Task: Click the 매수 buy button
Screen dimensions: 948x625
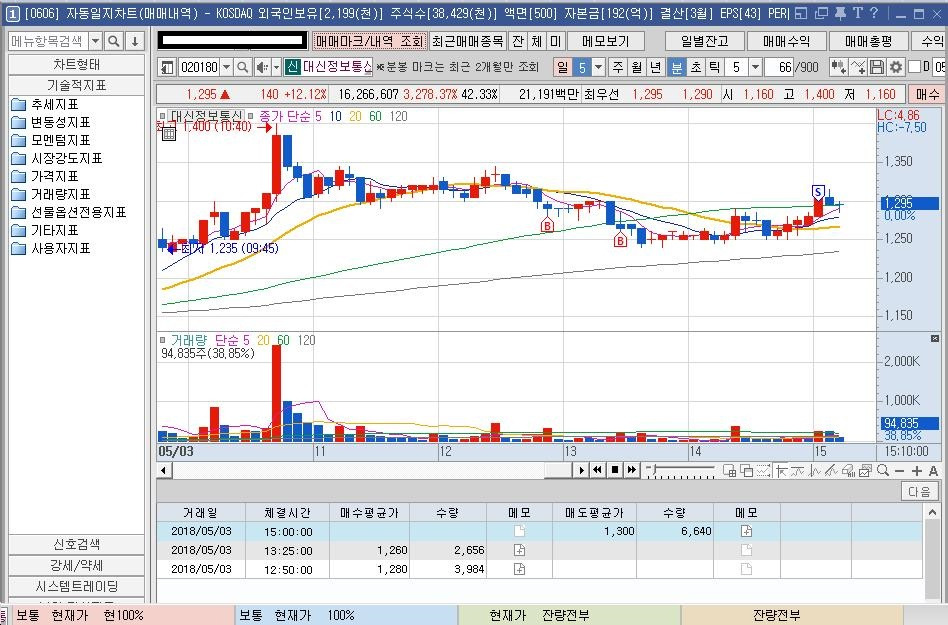Action: 927,94
